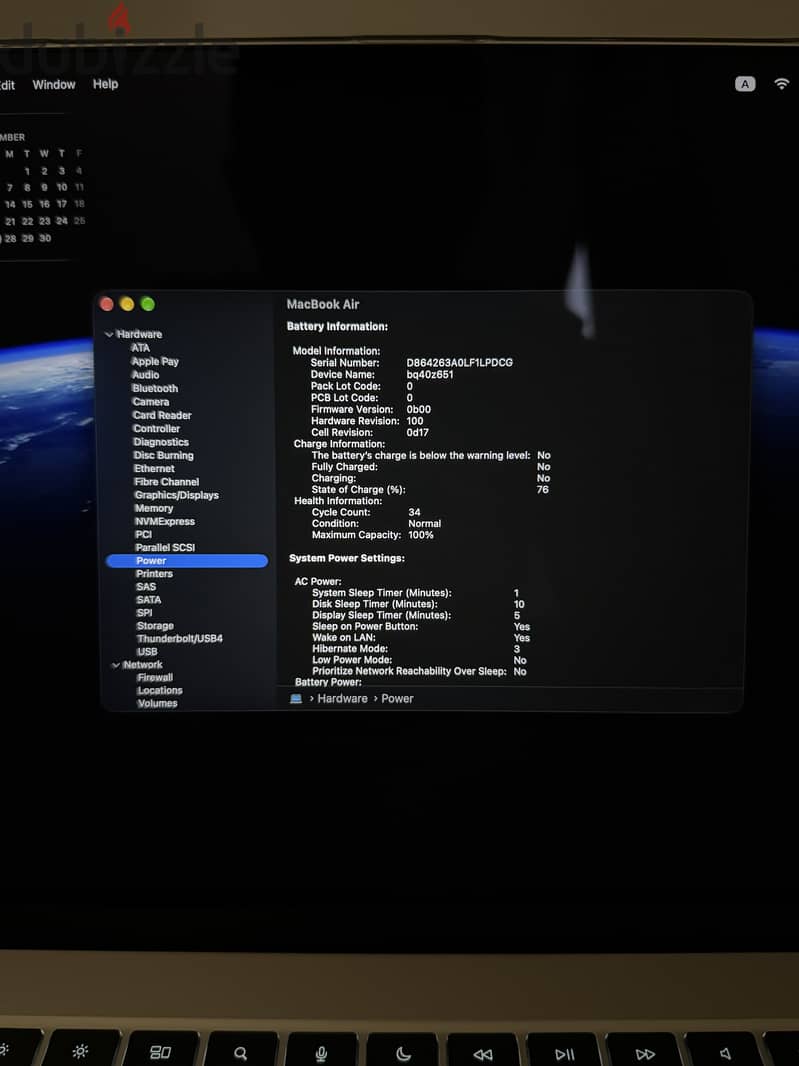Select Graphics/Displays in sidebar
Image resolution: width=799 pixels, height=1066 pixels.
(177, 495)
